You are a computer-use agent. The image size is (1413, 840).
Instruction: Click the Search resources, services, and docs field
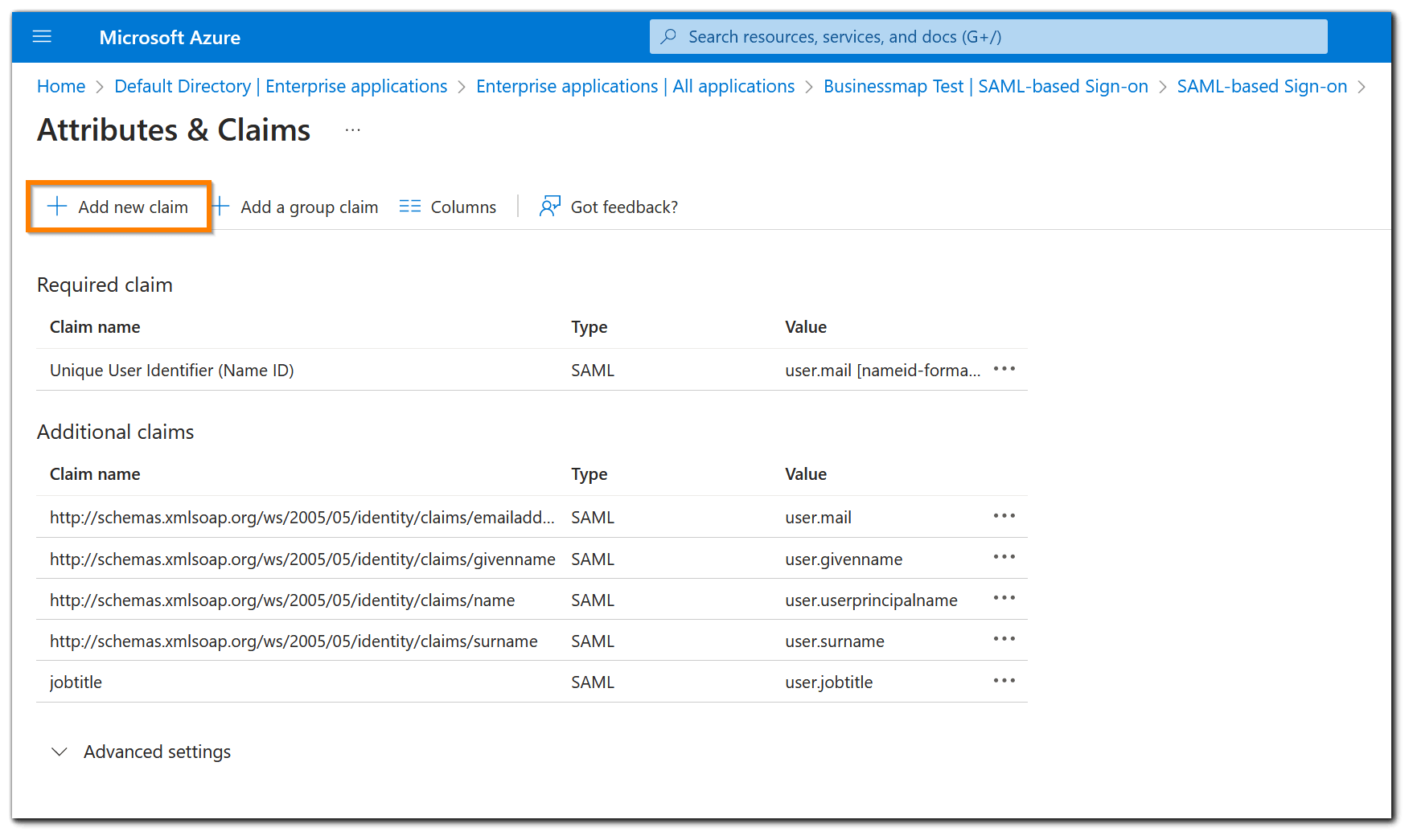click(988, 37)
